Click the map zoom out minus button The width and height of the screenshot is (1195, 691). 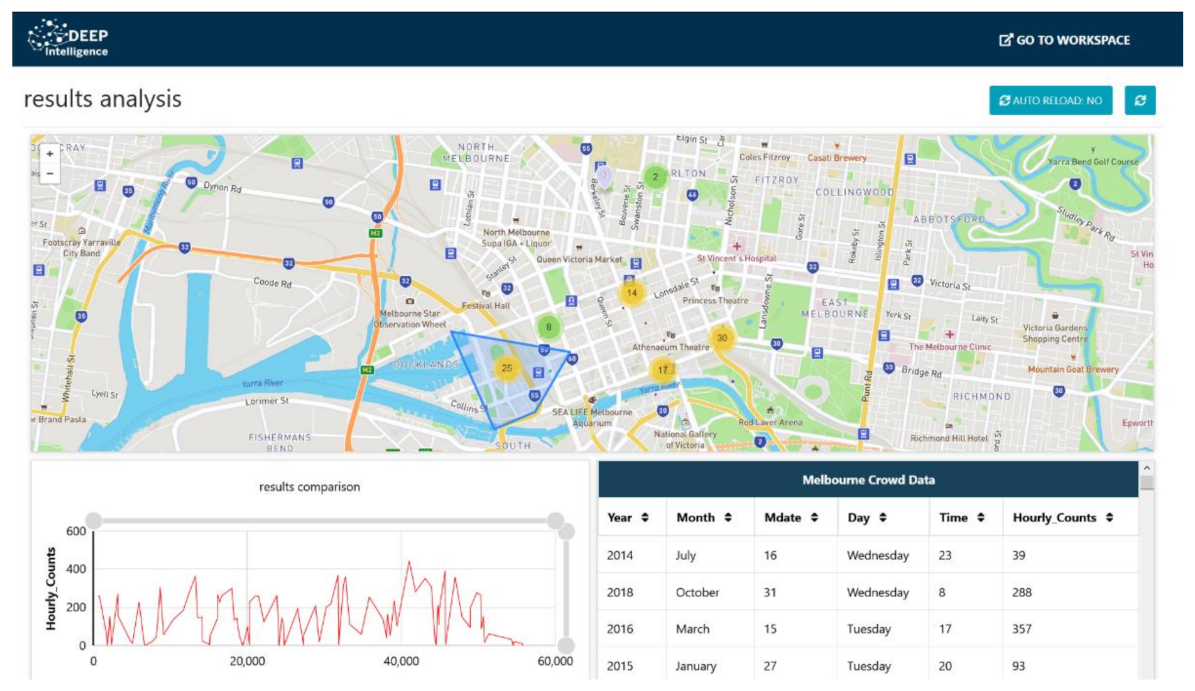tap(49, 173)
